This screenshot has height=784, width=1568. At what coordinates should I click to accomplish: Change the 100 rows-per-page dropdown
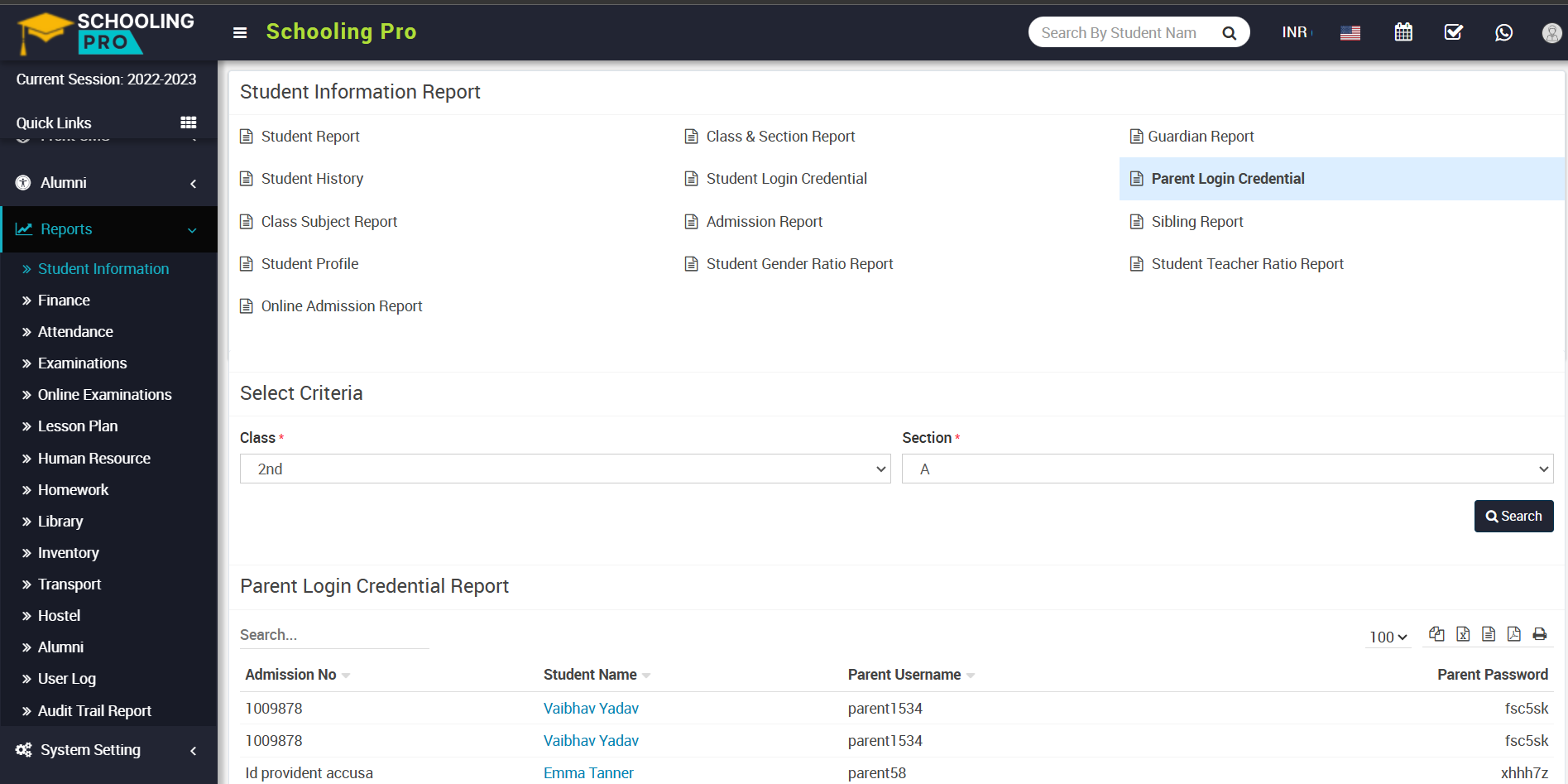(1388, 637)
